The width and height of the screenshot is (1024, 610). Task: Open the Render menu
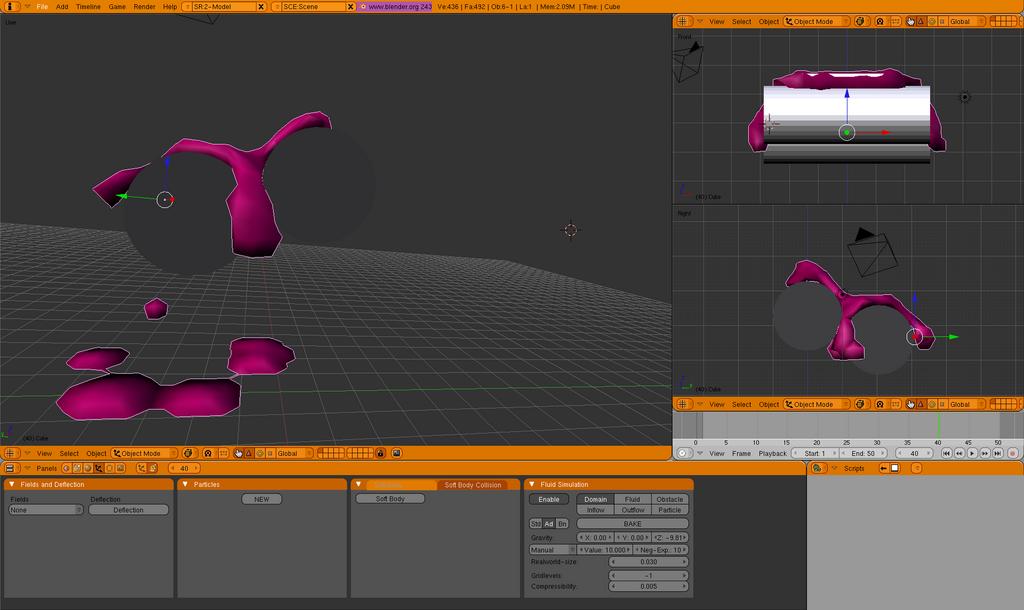click(x=144, y=7)
